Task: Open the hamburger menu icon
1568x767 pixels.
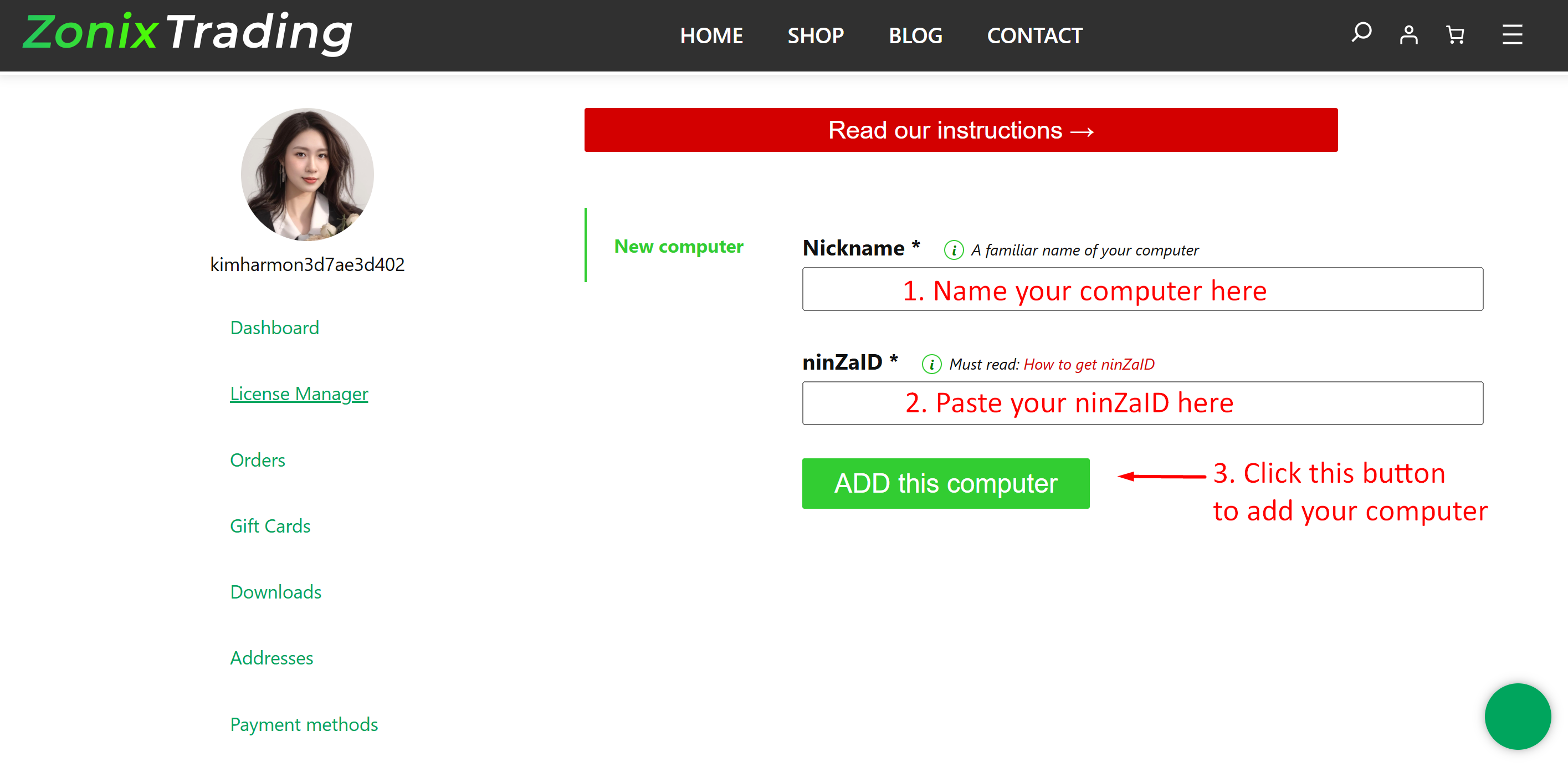Action: pyautogui.click(x=1512, y=35)
